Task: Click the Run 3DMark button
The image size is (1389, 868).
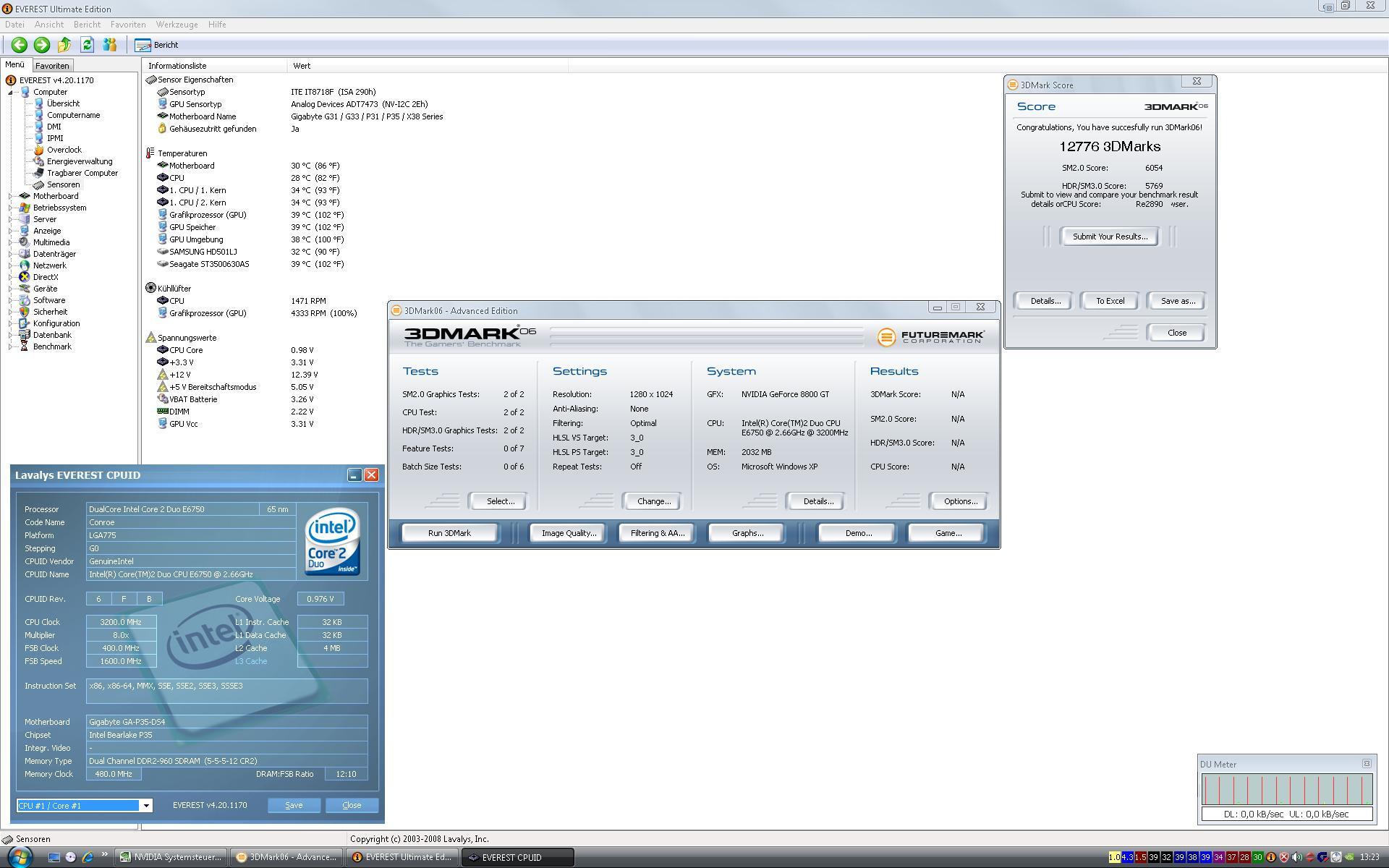Action: 449,533
